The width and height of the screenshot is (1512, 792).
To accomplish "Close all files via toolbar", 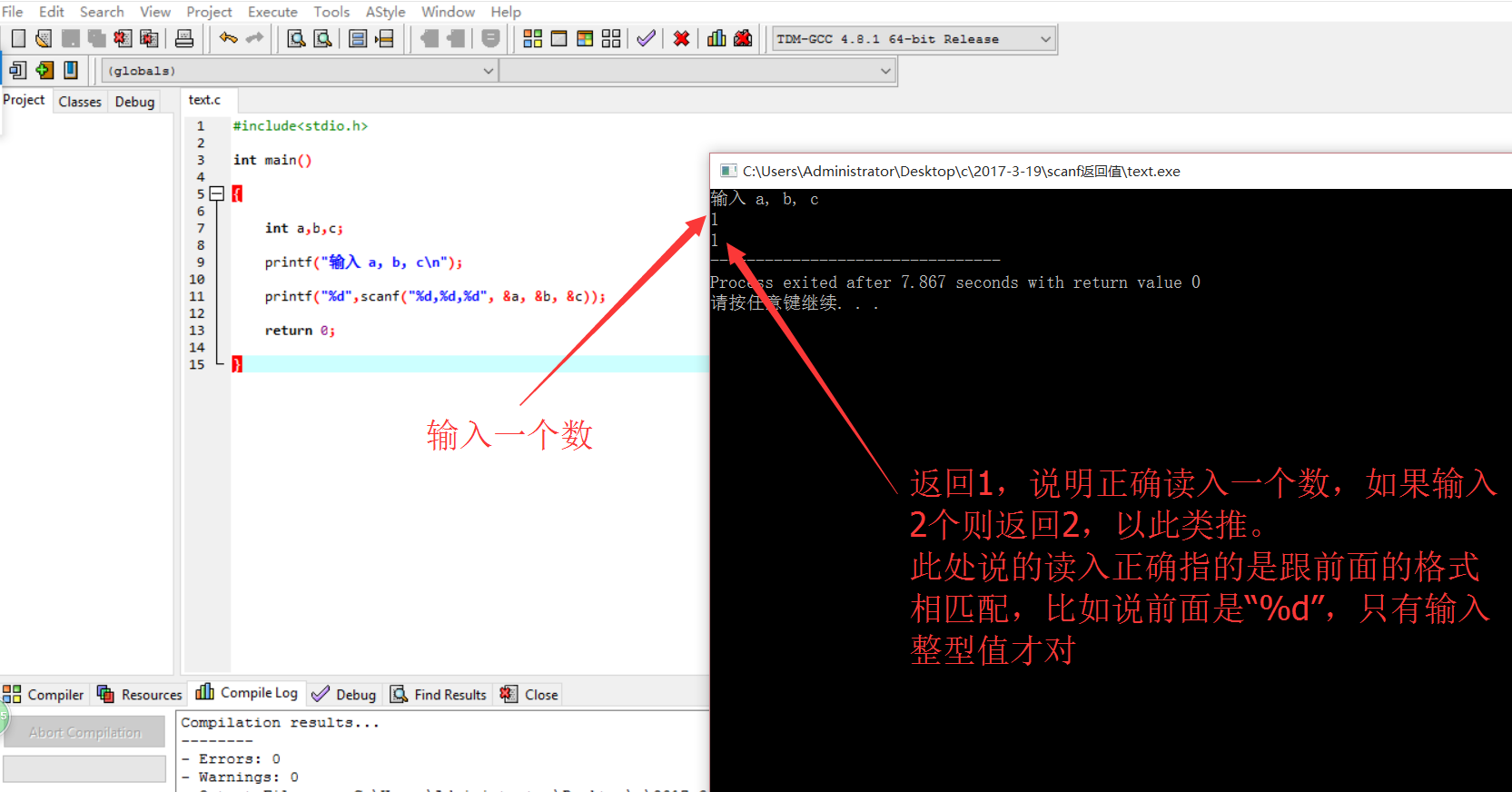I will (149, 38).
